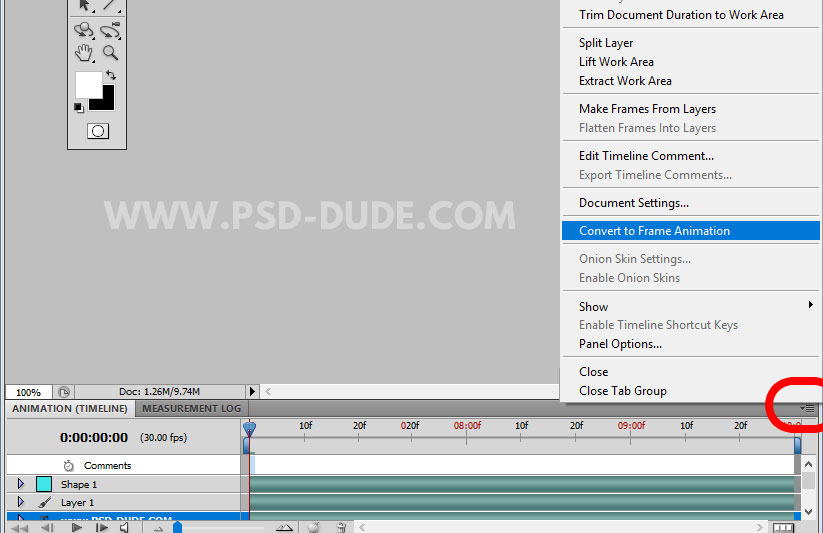
Task: Expand the Shape 1 layer properties
Action: pyautogui.click(x=21, y=483)
